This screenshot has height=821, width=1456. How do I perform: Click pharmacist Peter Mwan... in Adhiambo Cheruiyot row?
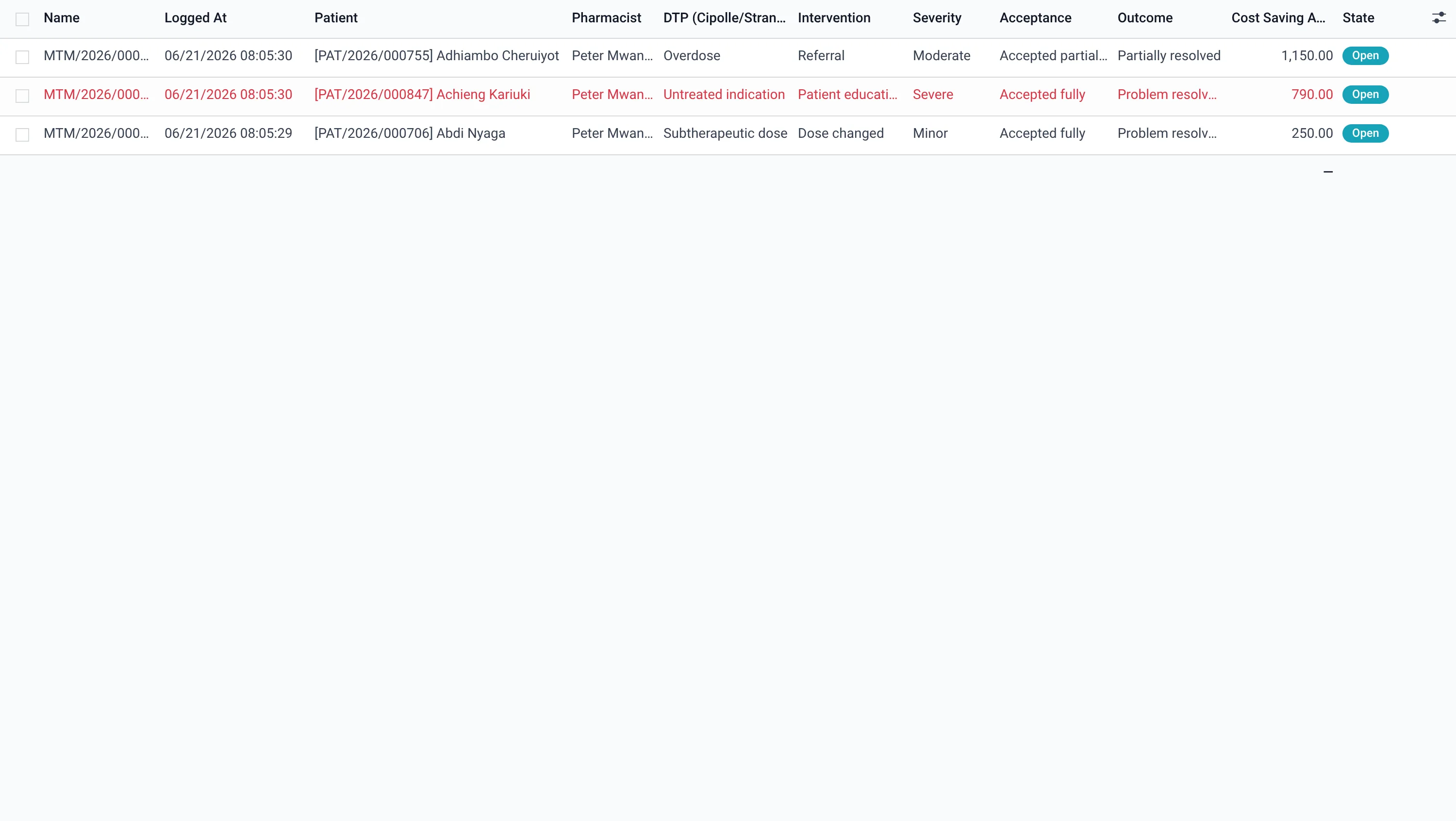coord(612,56)
